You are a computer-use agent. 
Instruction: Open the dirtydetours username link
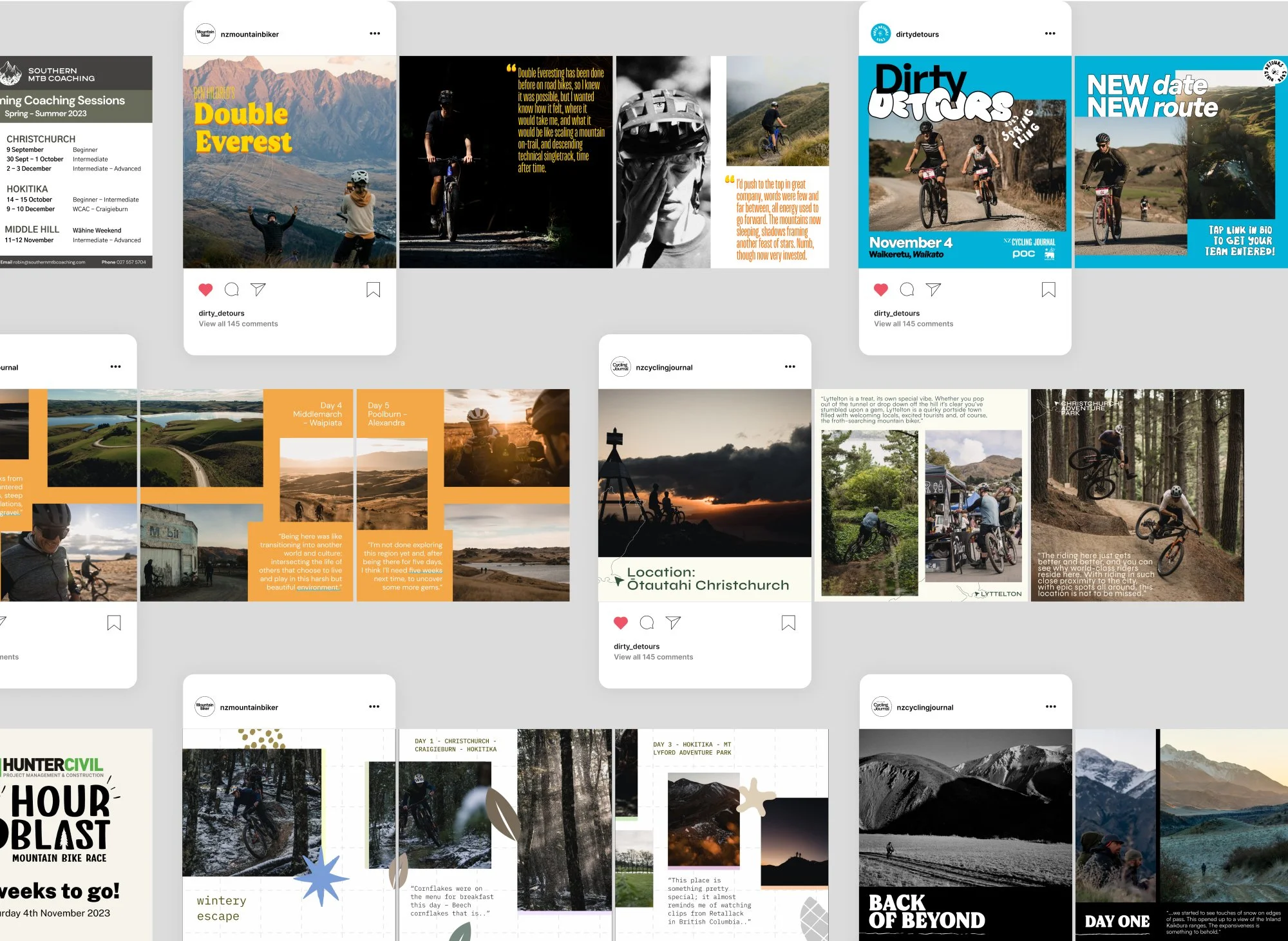coord(917,34)
